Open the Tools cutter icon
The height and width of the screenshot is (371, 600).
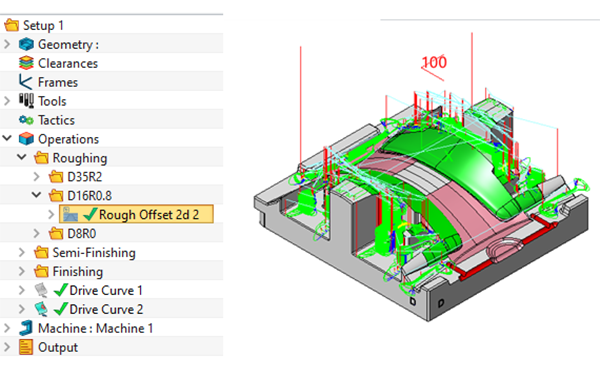pos(26,101)
